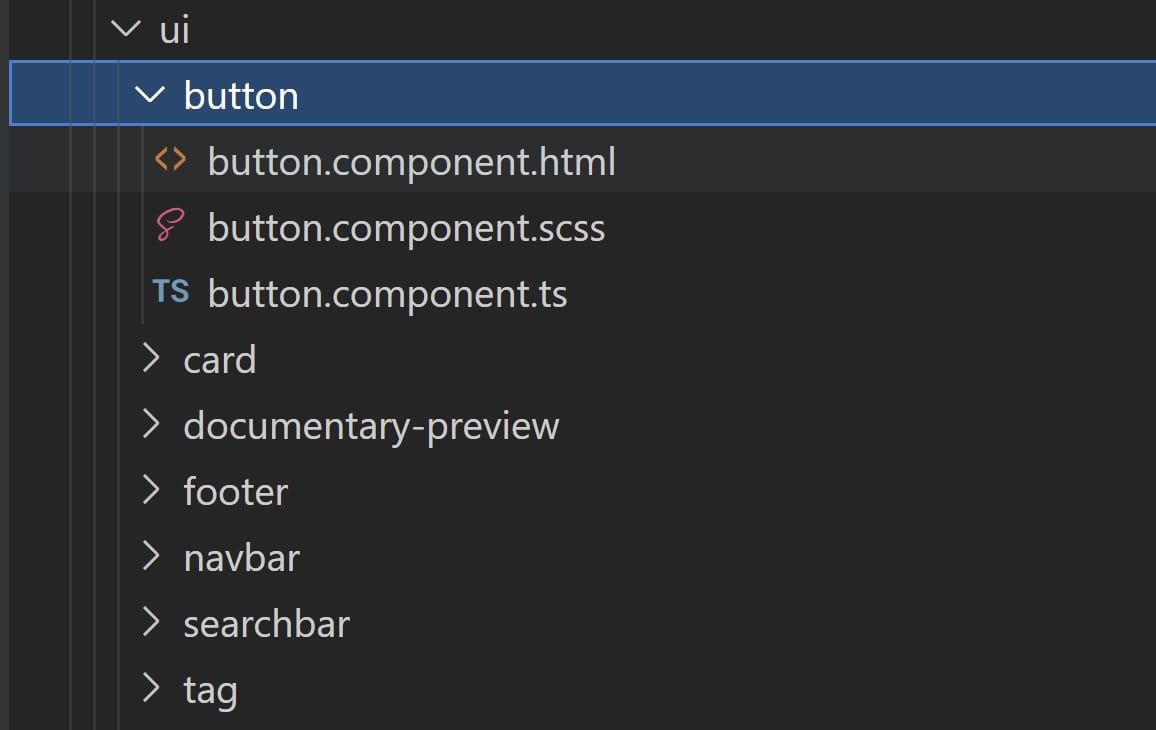Open button.component.html
Image resolution: width=1156 pixels, height=730 pixels.
click(410, 161)
